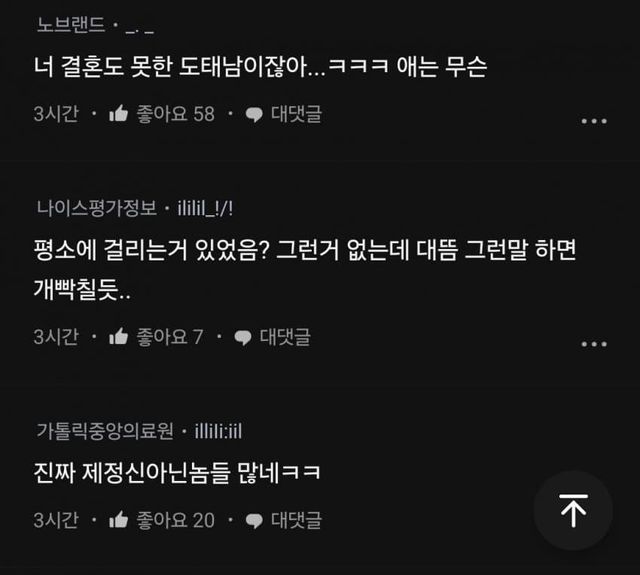
Task: Like the comment with 좋아요 7 via thumb icon
Action: point(119,336)
